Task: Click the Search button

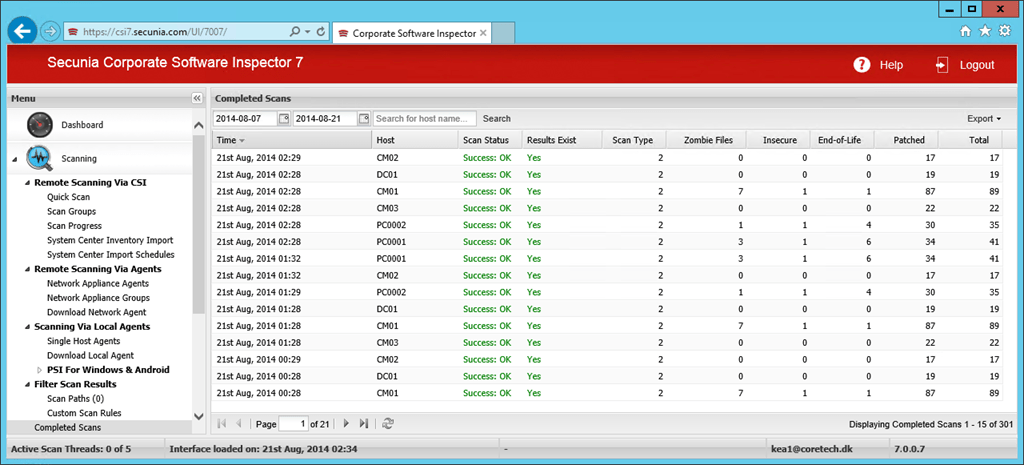Action: [x=497, y=119]
